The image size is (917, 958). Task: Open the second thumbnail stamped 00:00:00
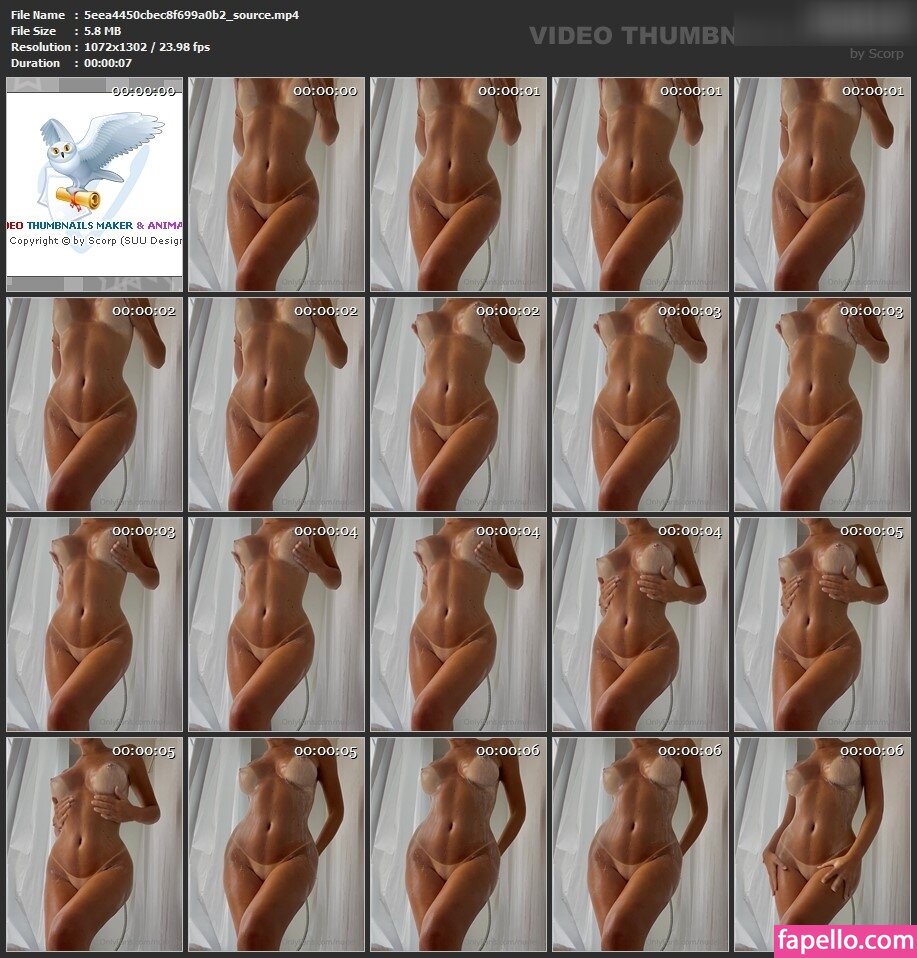[276, 185]
